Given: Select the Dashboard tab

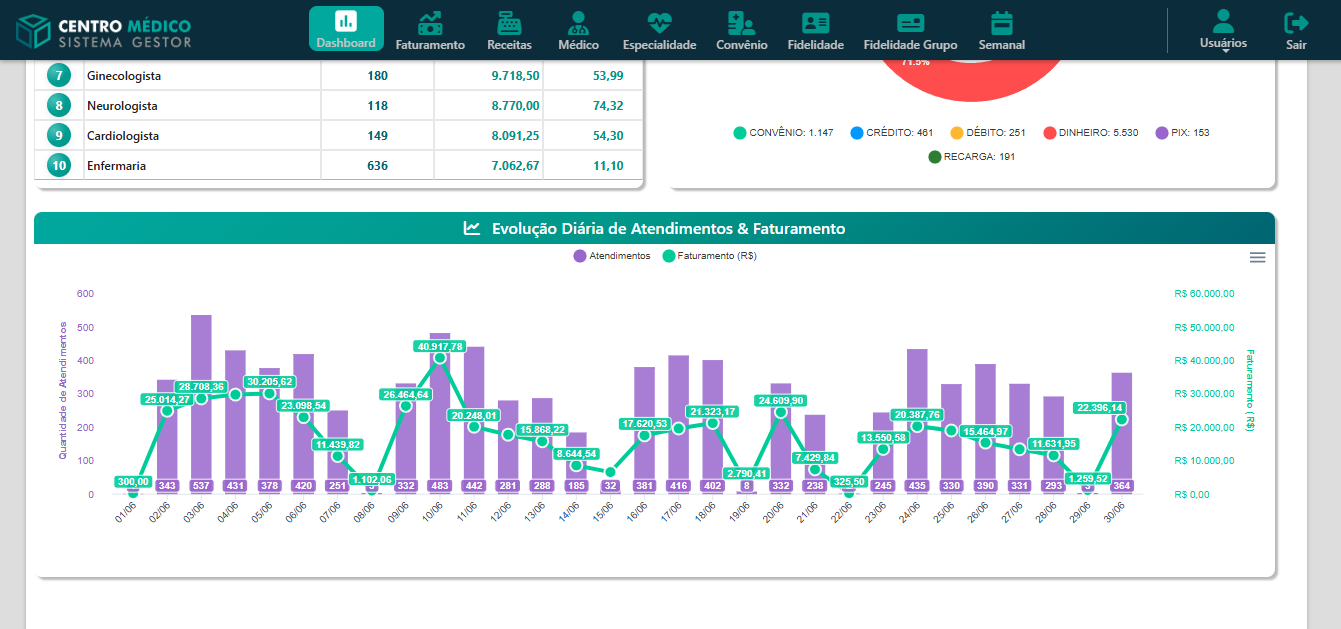Looking at the screenshot, I should 346,29.
